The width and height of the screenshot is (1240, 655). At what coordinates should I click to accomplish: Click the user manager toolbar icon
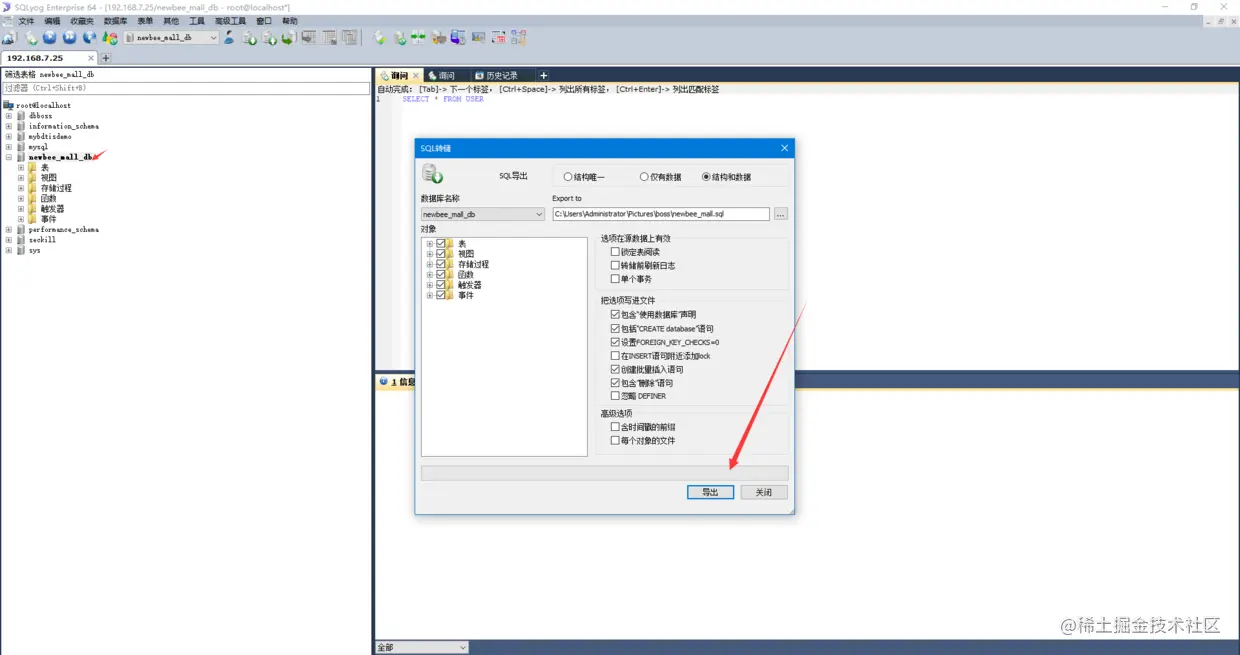(x=229, y=38)
